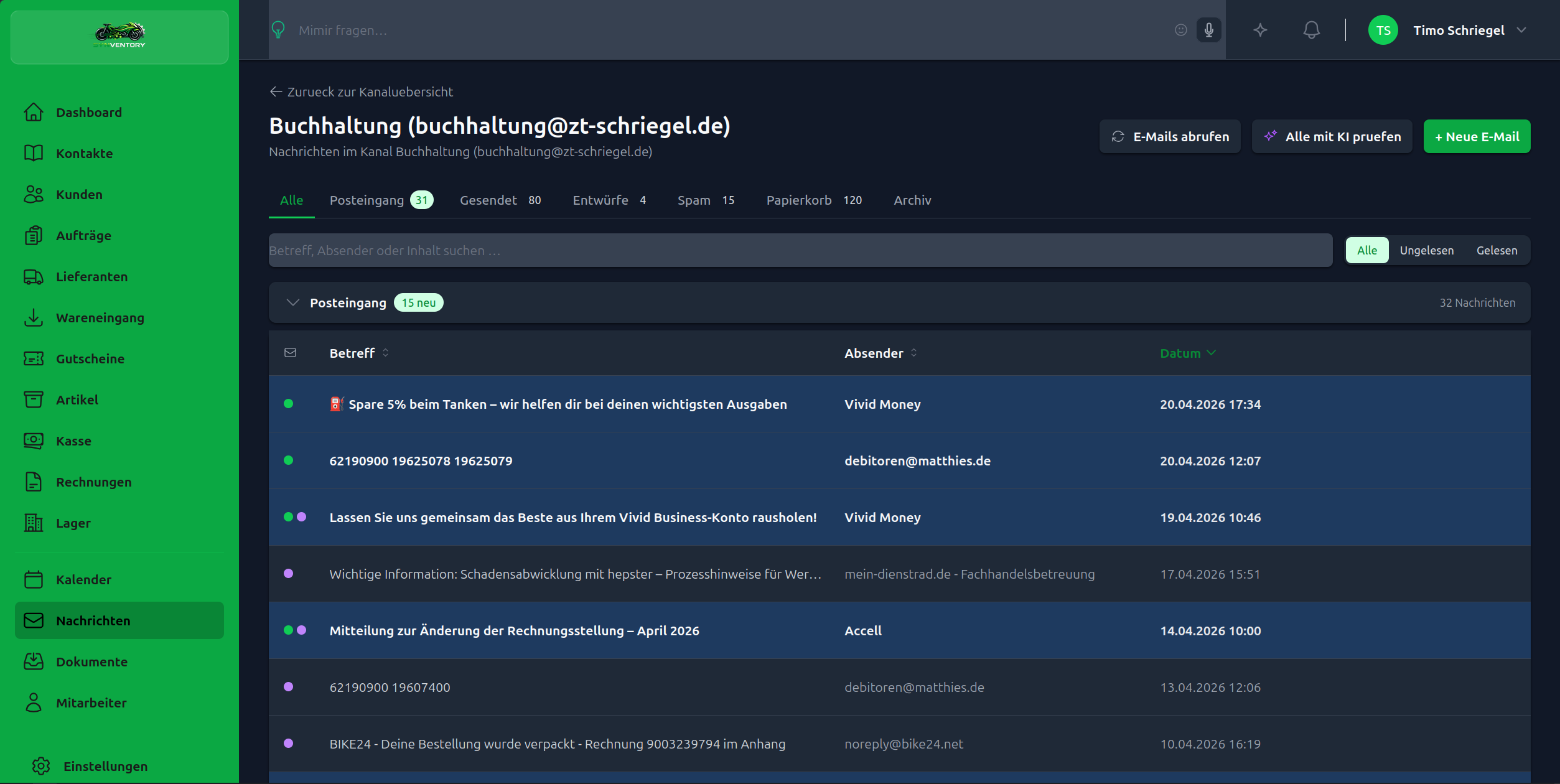Open the Kasse sidebar item
The height and width of the screenshot is (784, 1560).
(73, 441)
